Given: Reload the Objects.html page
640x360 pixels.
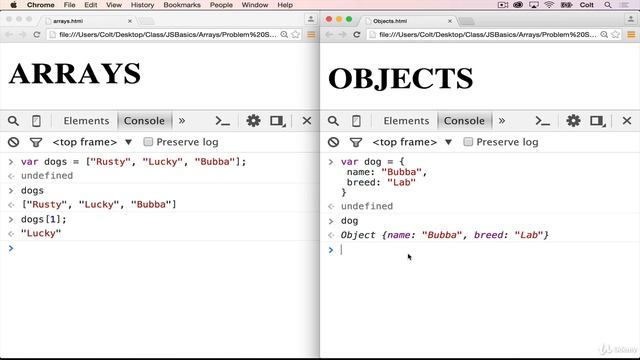Looking at the screenshot, I should 357,35.
